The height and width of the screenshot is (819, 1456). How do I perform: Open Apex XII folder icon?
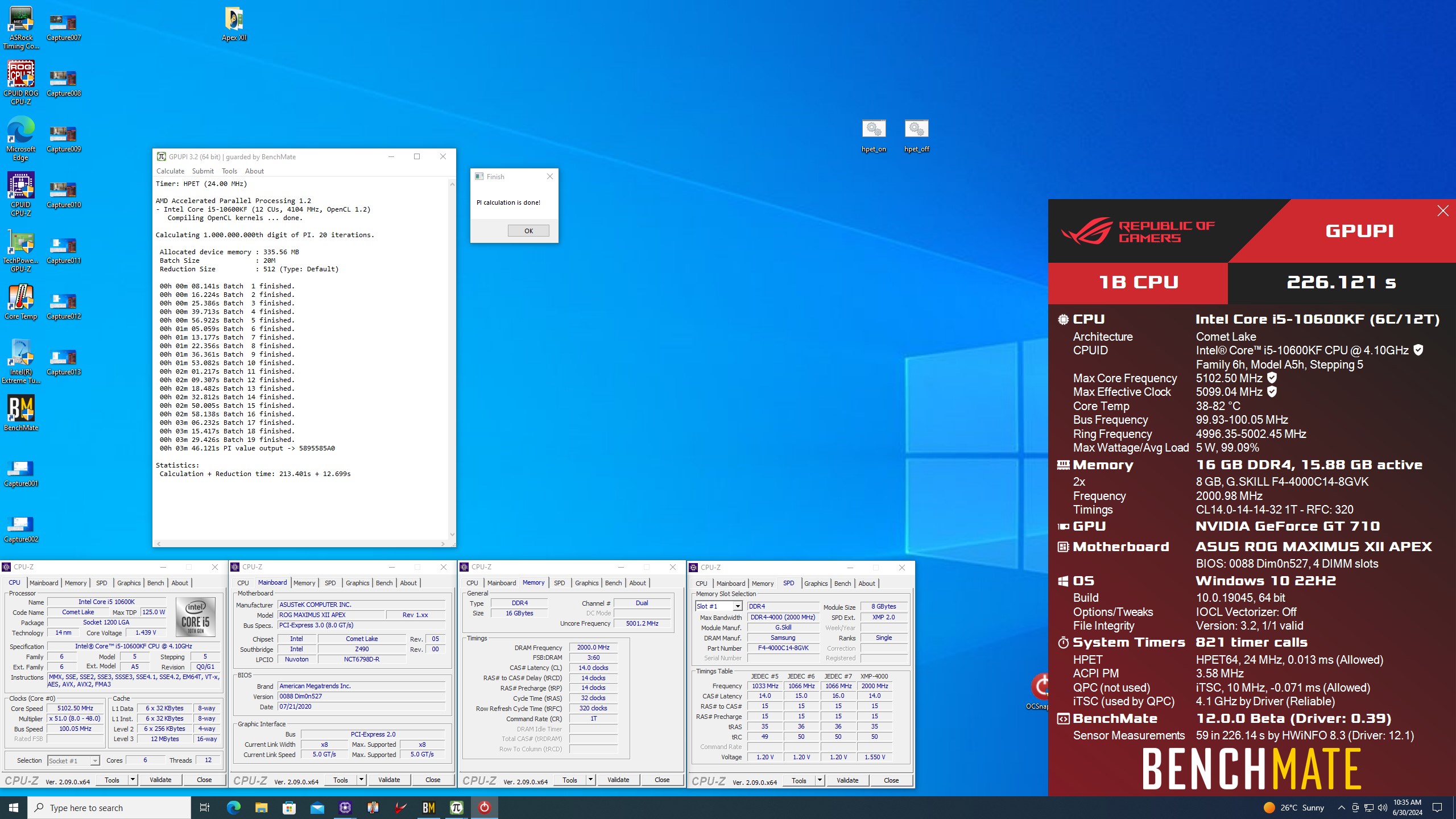234,24
